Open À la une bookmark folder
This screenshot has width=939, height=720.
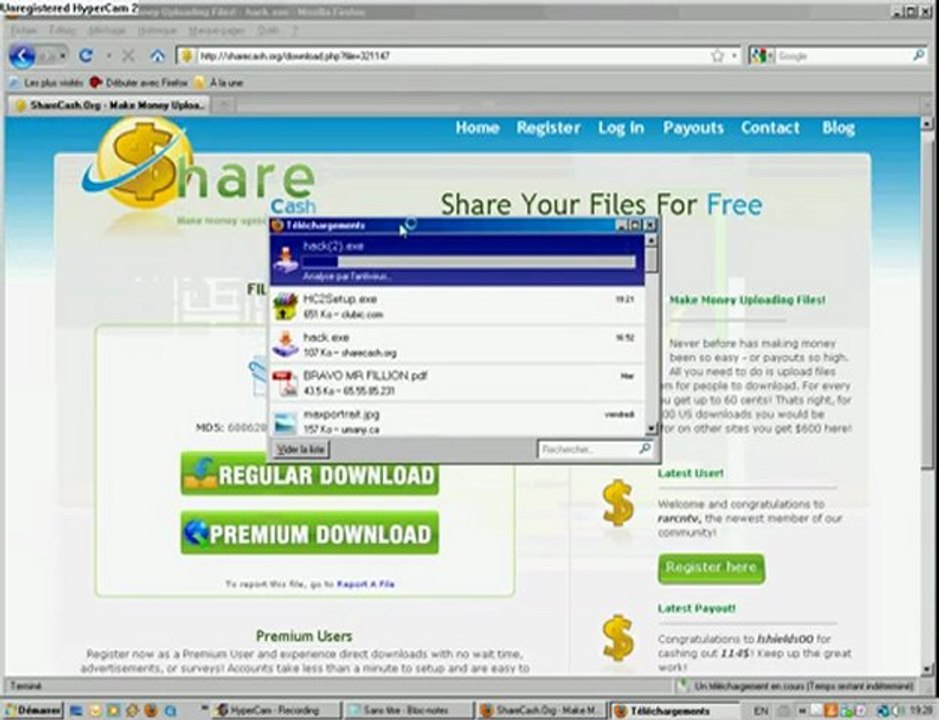(x=219, y=82)
